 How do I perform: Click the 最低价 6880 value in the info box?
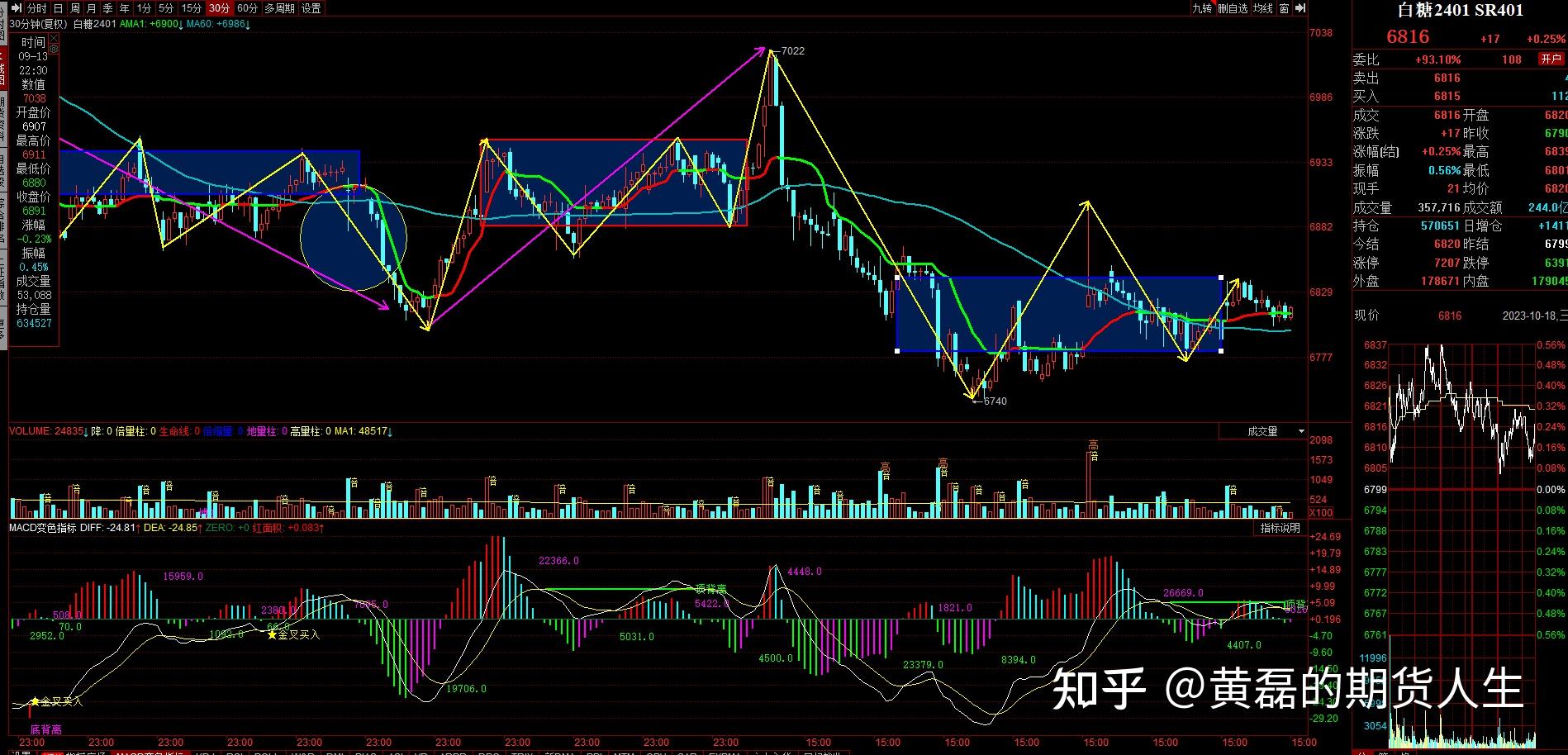(34, 183)
